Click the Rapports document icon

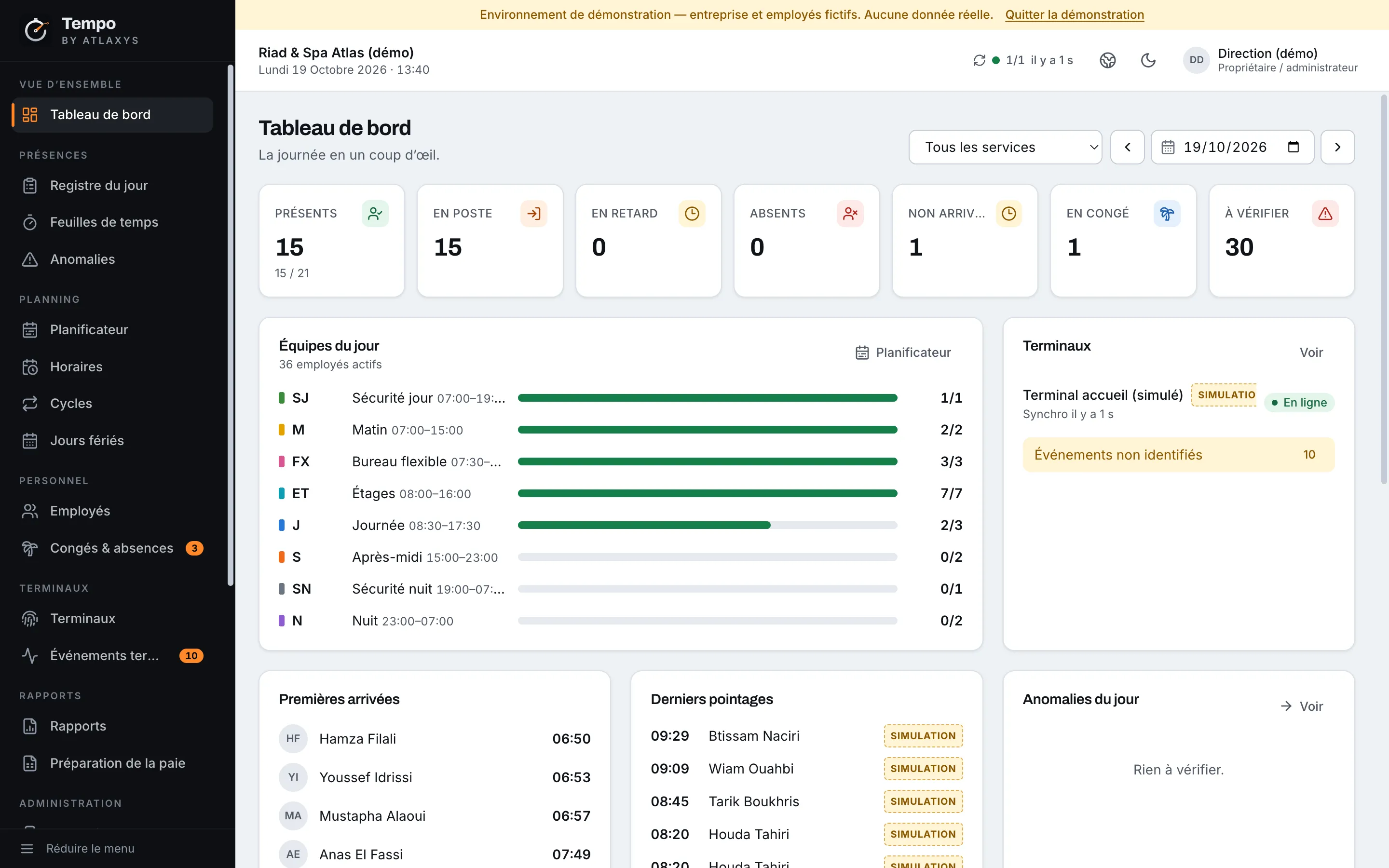point(30,726)
